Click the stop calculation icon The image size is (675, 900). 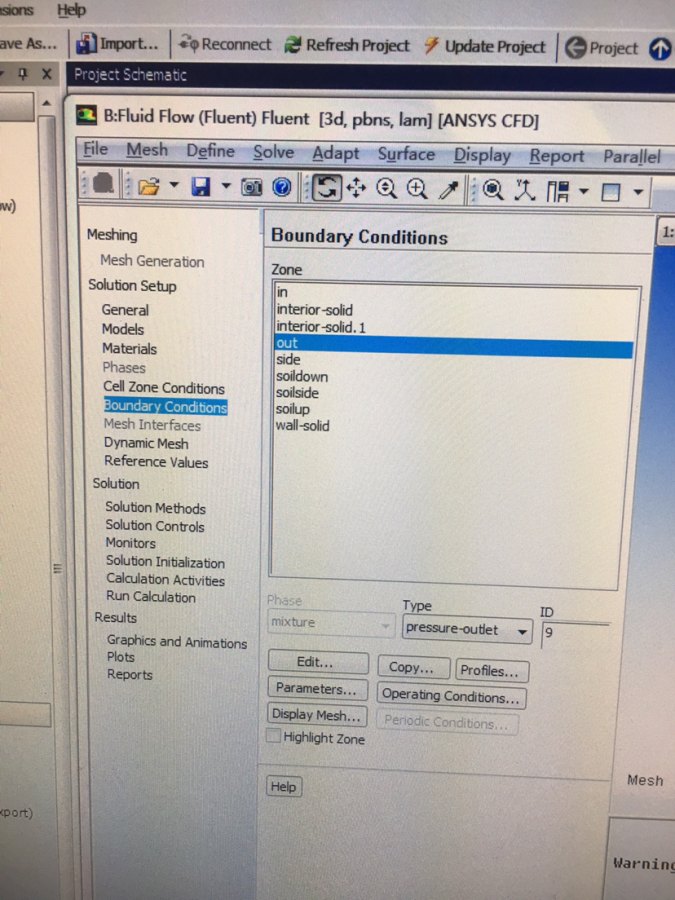click(103, 185)
